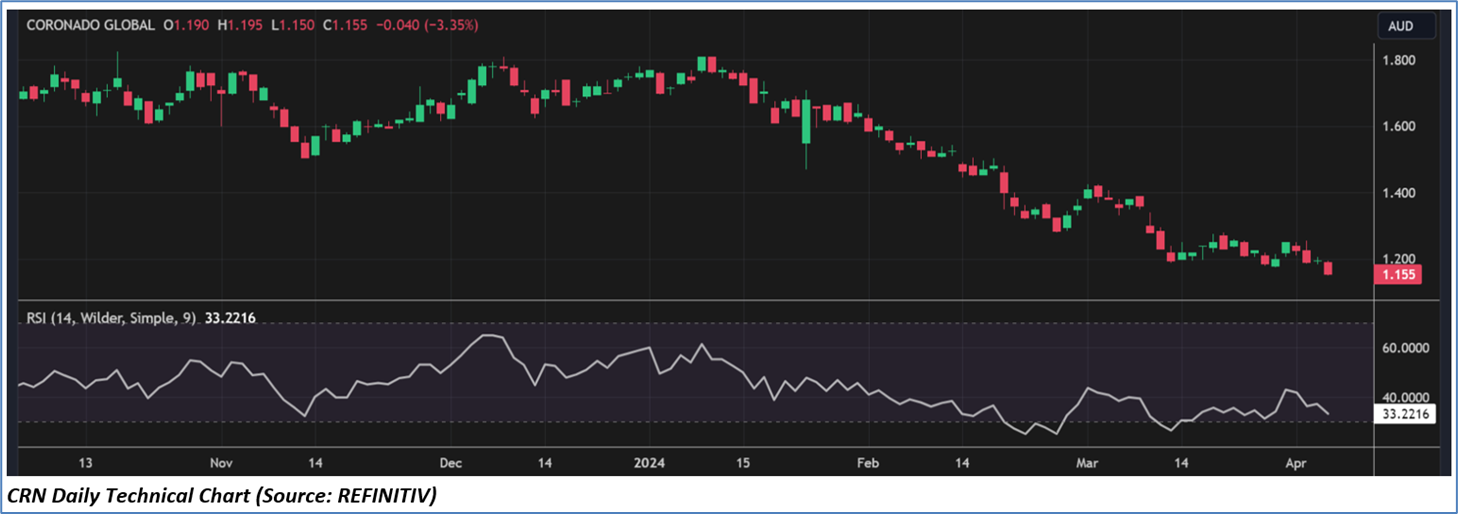Click the last red candlestick at the chart's end
1458x514 pixels.
[x=1328, y=267]
